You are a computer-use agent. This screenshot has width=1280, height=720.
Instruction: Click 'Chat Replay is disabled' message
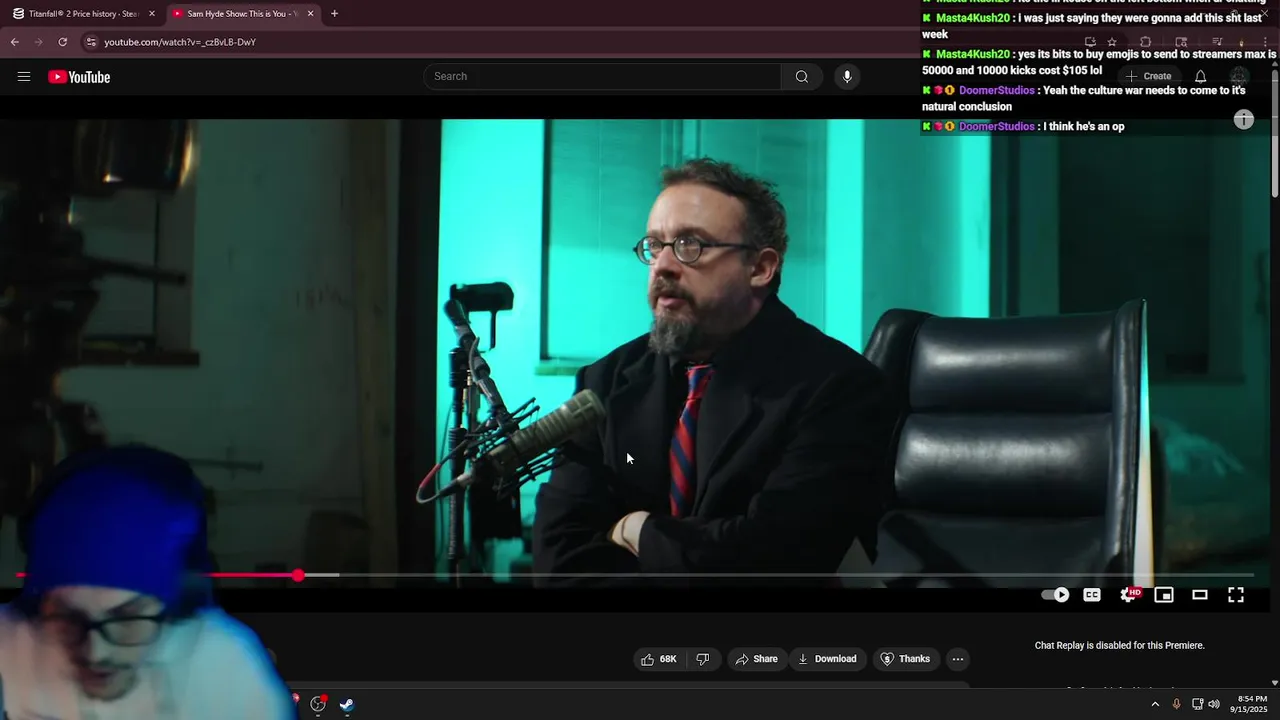[x=1119, y=645]
